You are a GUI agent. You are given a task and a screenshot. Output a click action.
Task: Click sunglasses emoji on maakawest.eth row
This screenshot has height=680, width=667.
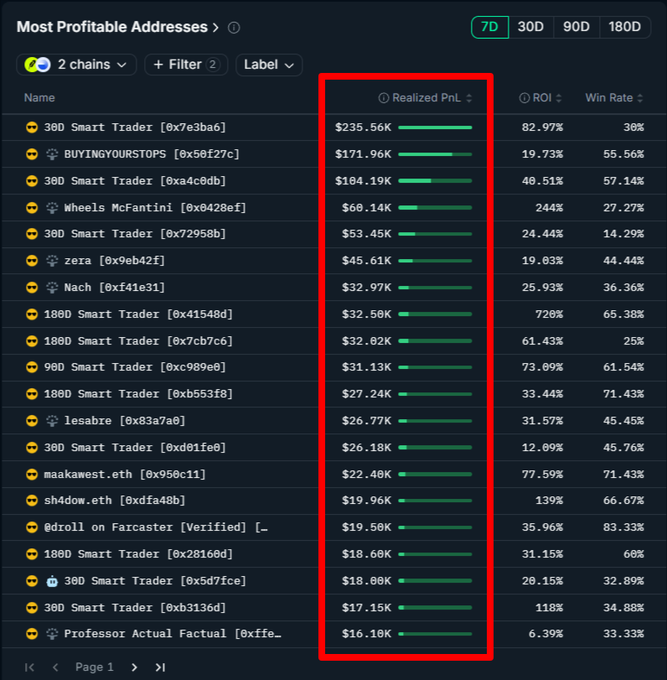pyautogui.click(x=32, y=474)
